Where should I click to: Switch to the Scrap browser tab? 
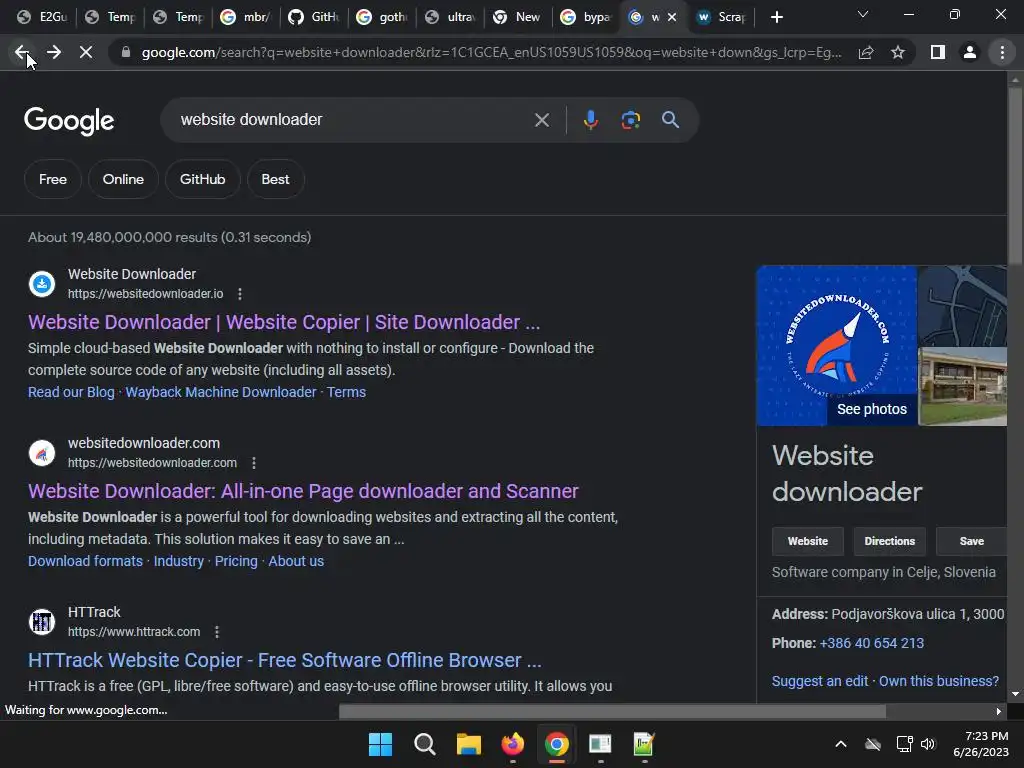[x=722, y=17]
